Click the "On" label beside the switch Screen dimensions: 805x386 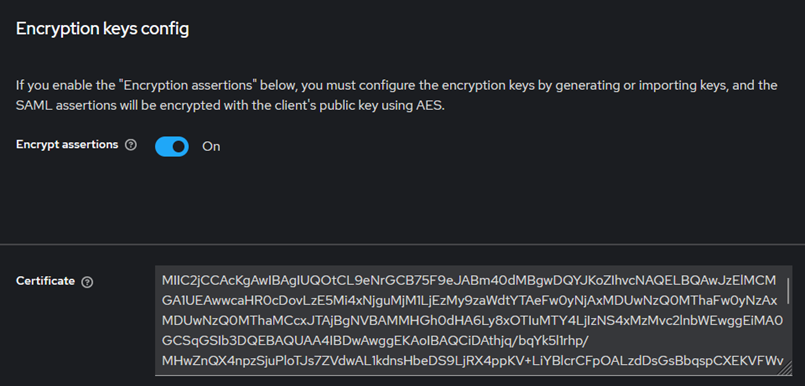[211, 147]
